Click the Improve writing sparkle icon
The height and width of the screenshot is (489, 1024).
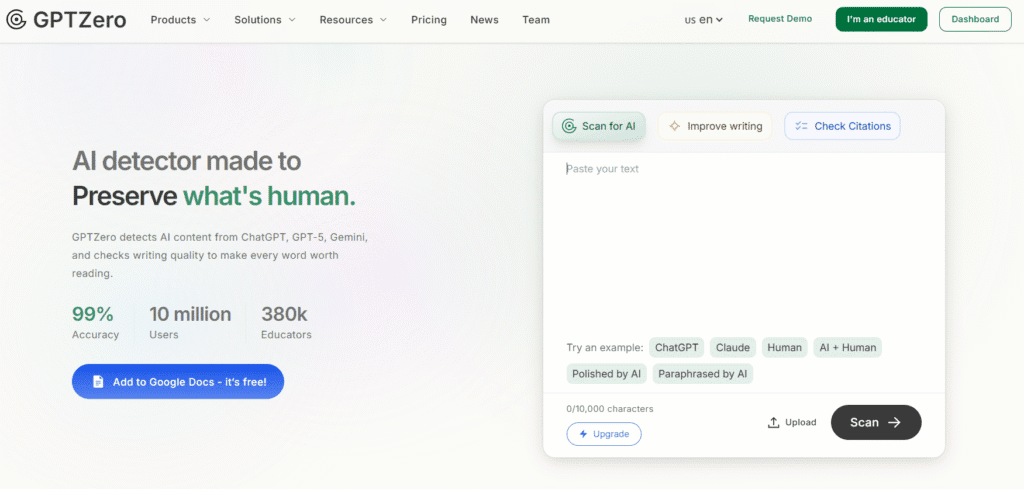click(x=675, y=126)
